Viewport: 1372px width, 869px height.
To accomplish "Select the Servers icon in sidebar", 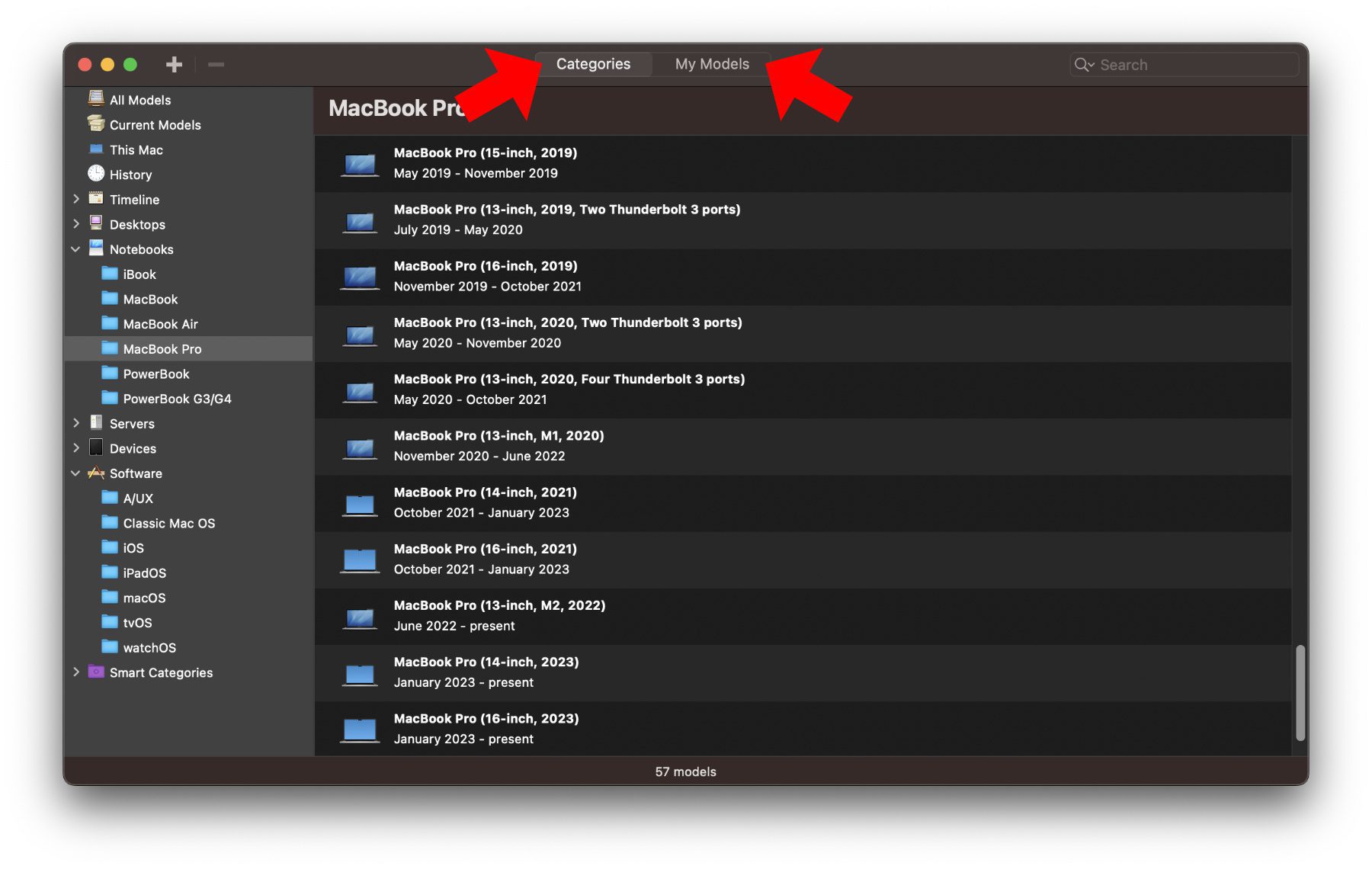I will tap(96, 422).
